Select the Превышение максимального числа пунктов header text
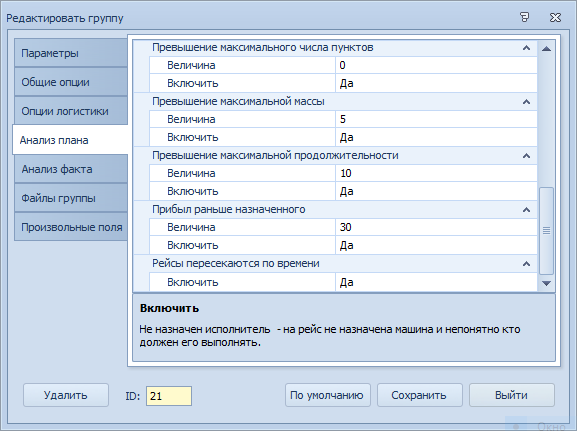This screenshot has height=431, width=577. [x=263, y=47]
